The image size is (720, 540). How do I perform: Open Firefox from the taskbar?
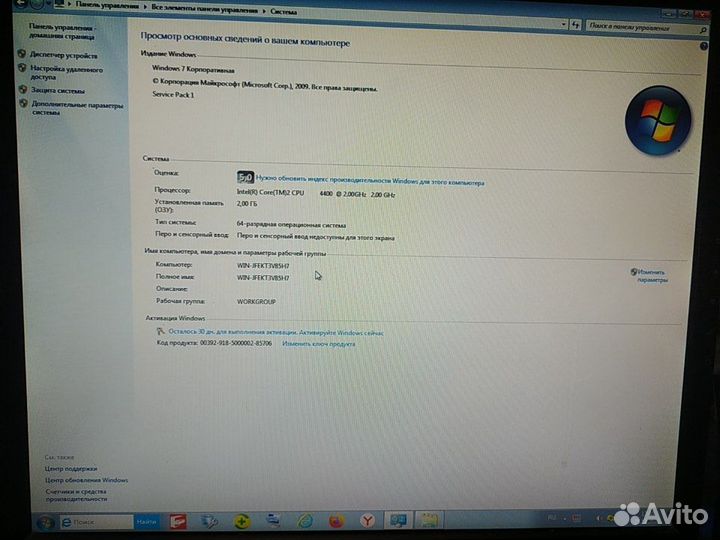(336, 521)
